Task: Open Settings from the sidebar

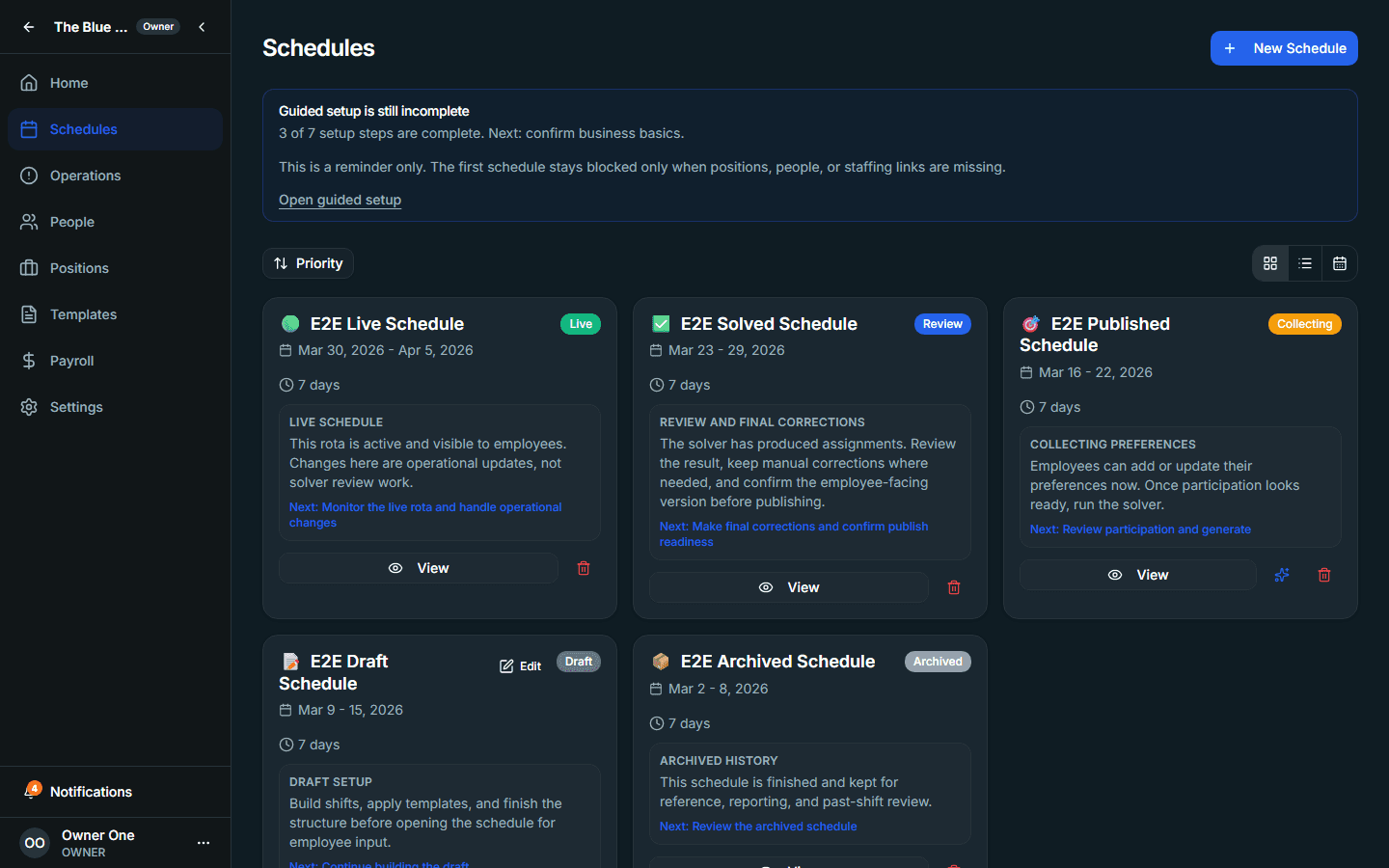Action: coord(115,407)
